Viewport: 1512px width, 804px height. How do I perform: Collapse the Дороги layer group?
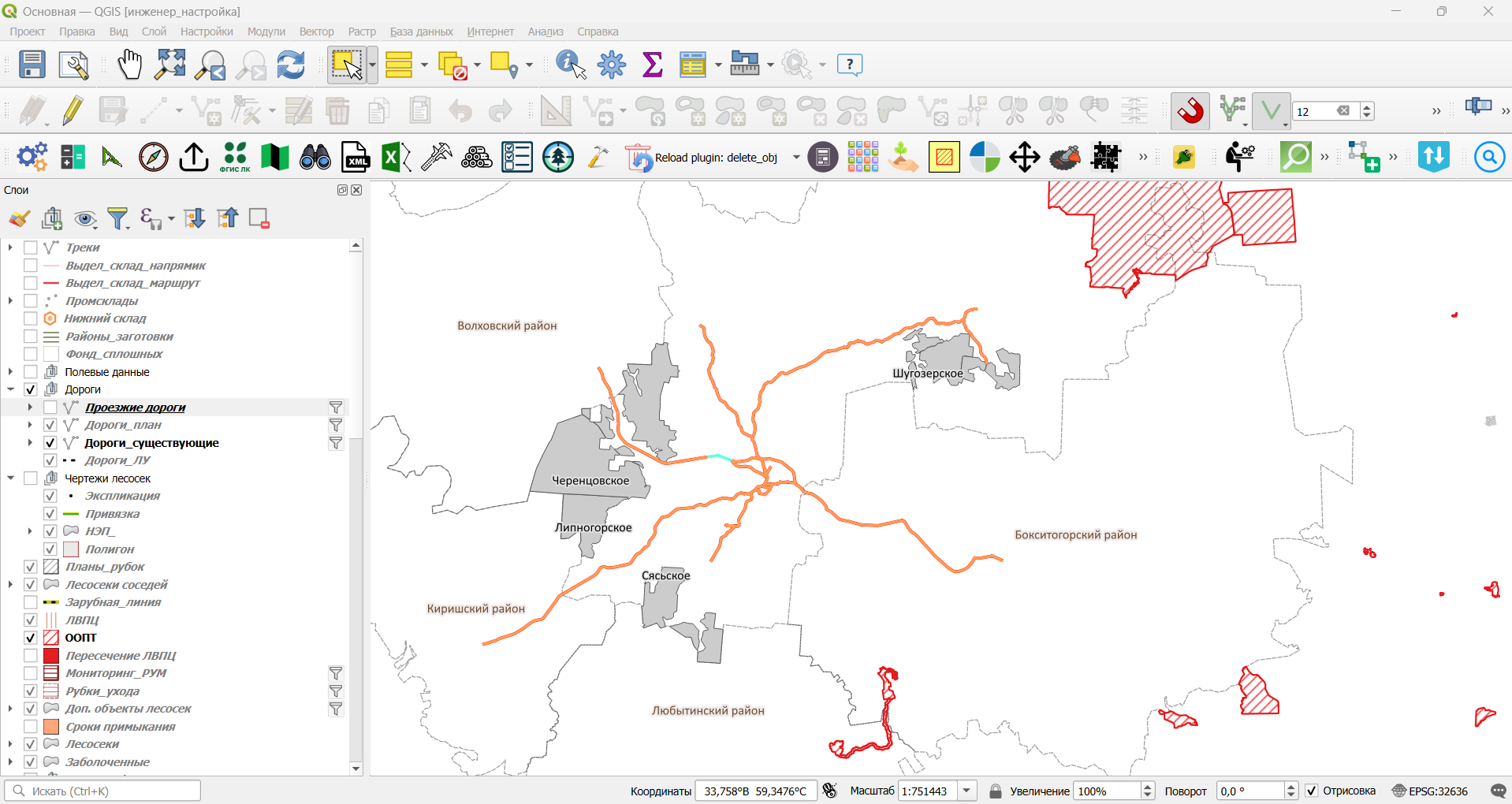[10, 389]
